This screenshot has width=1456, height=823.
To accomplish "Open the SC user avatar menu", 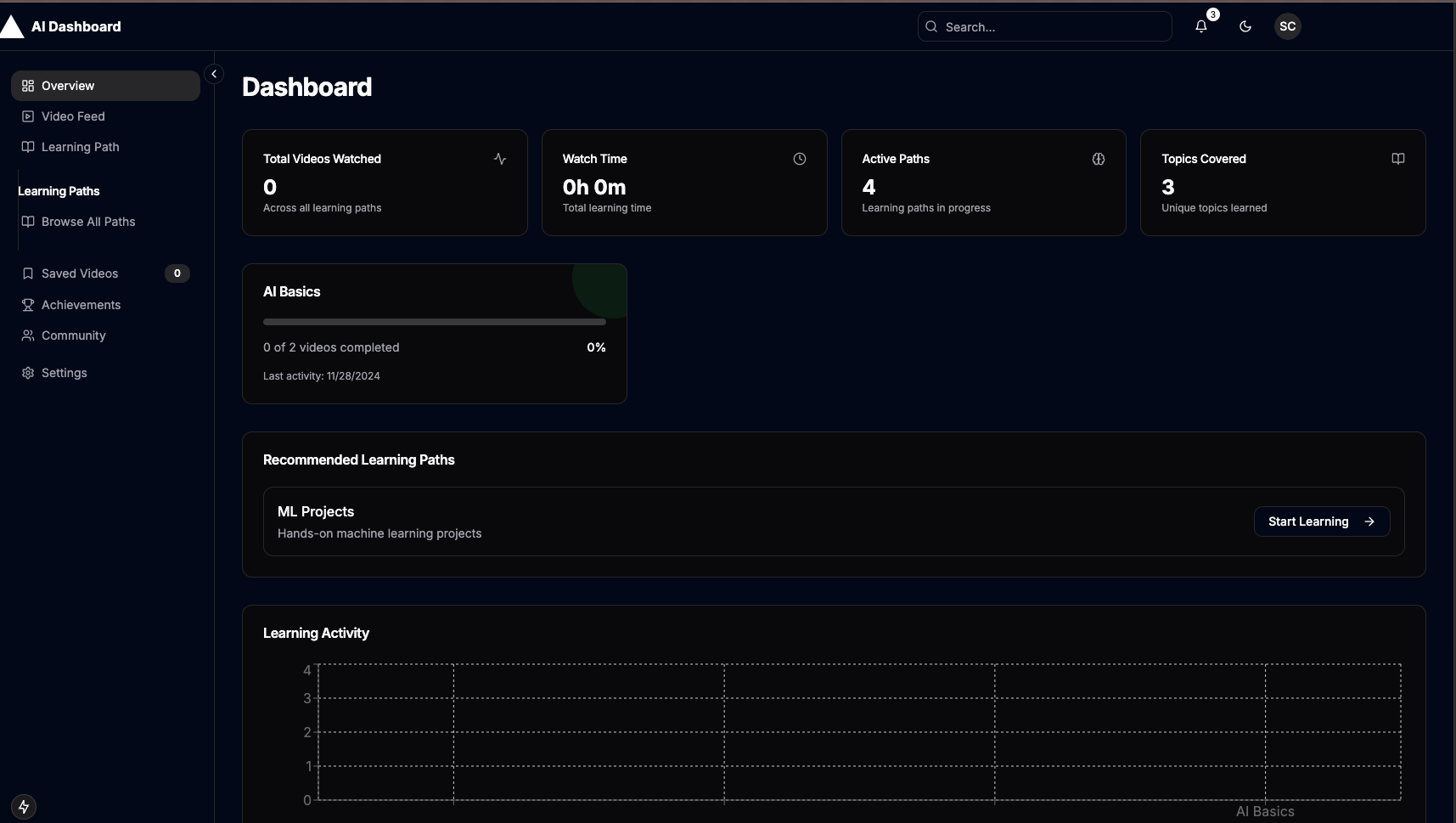I will [1288, 26].
